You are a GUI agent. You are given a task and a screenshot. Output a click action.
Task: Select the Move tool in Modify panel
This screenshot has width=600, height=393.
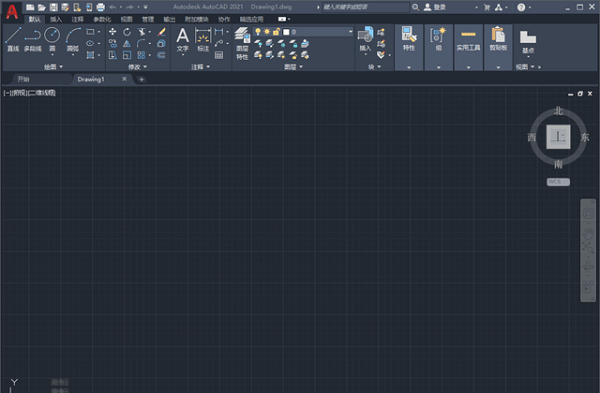[112, 32]
